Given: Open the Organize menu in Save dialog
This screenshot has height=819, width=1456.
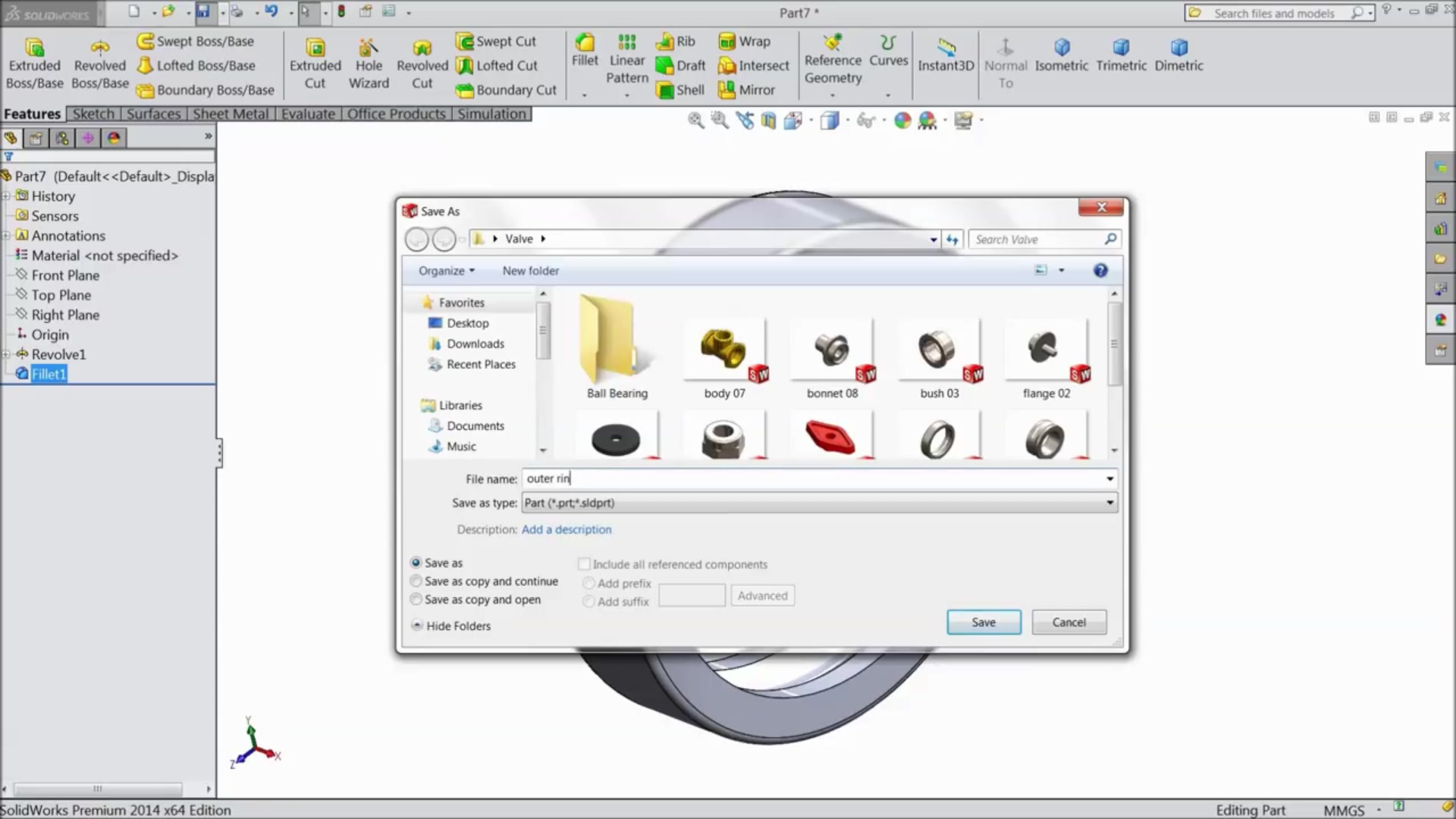Looking at the screenshot, I should click(445, 270).
